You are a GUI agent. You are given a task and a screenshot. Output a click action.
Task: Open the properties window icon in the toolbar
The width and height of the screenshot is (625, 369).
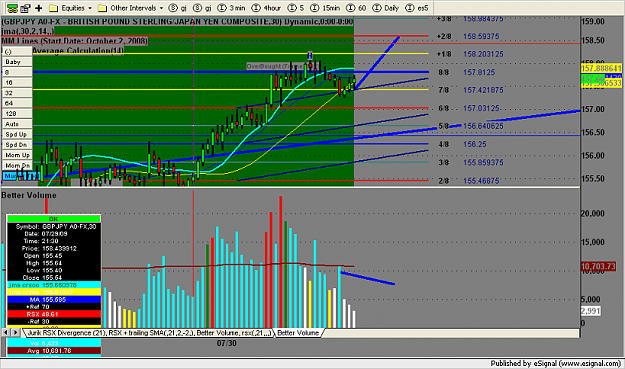26,8
